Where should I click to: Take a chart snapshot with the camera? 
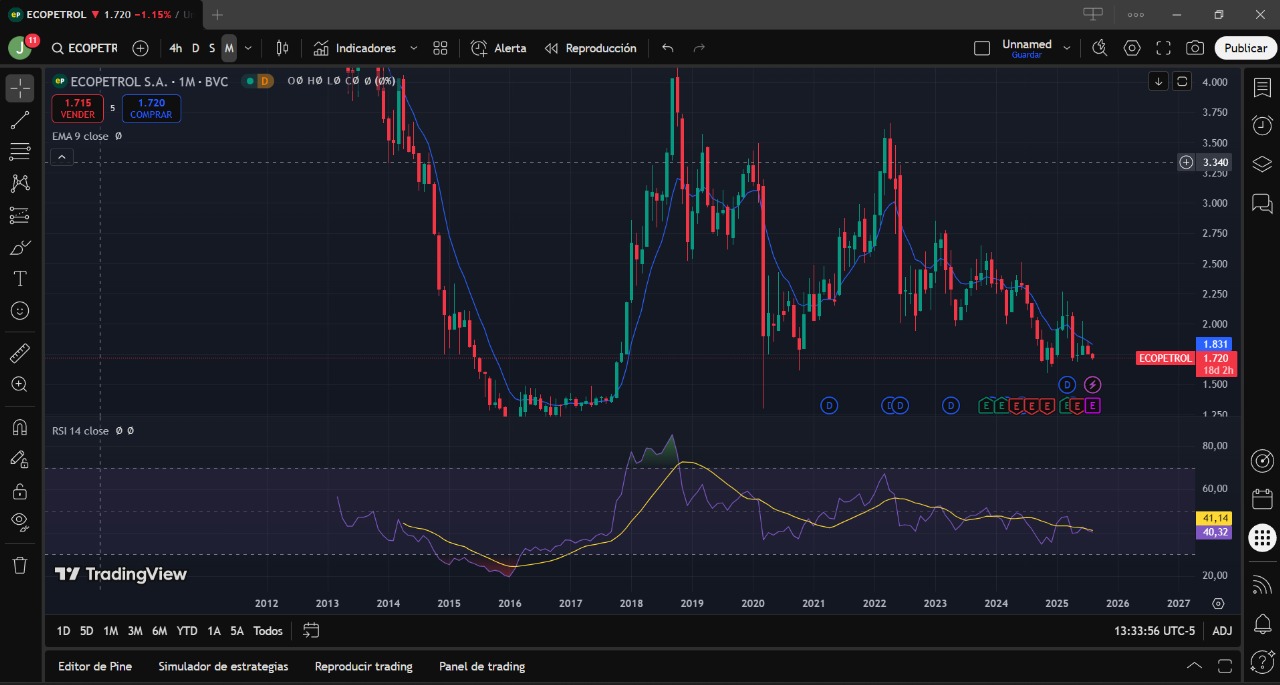coord(1194,47)
